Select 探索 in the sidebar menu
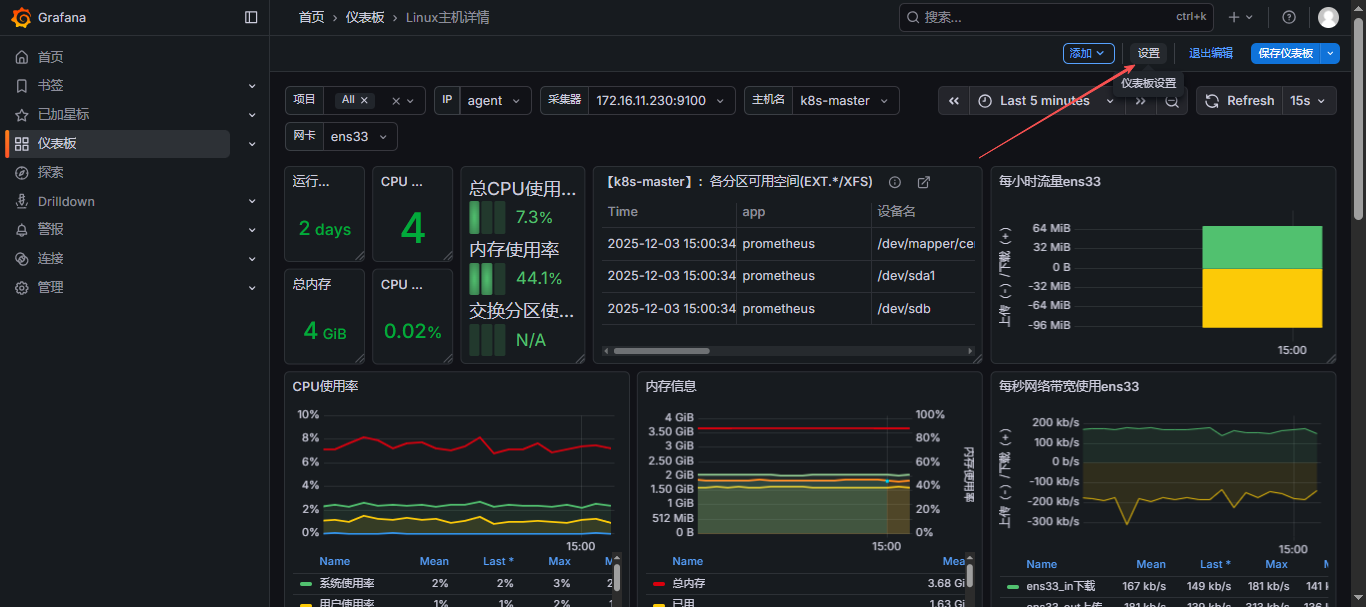This screenshot has width=1366, height=607. tap(51, 172)
